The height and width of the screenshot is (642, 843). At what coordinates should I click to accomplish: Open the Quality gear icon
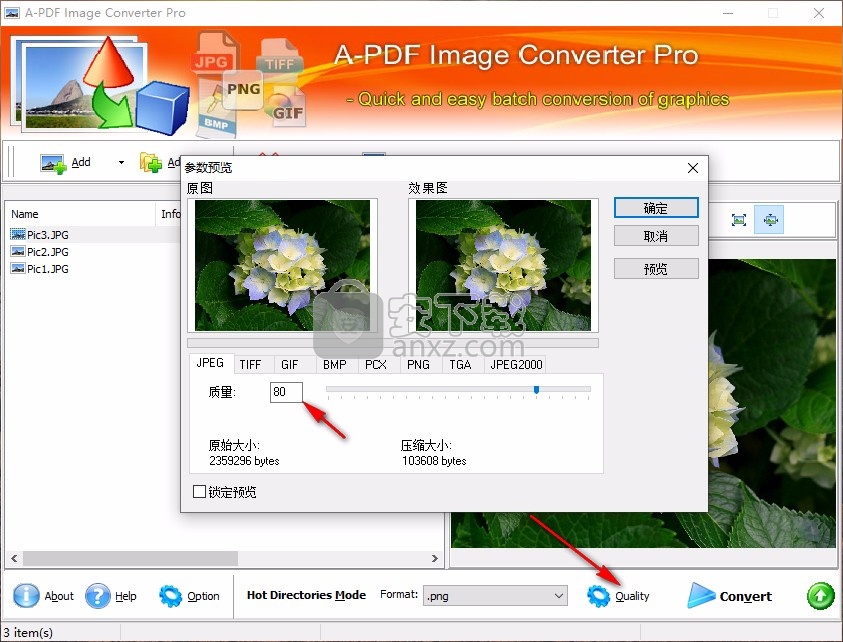tap(598, 596)
